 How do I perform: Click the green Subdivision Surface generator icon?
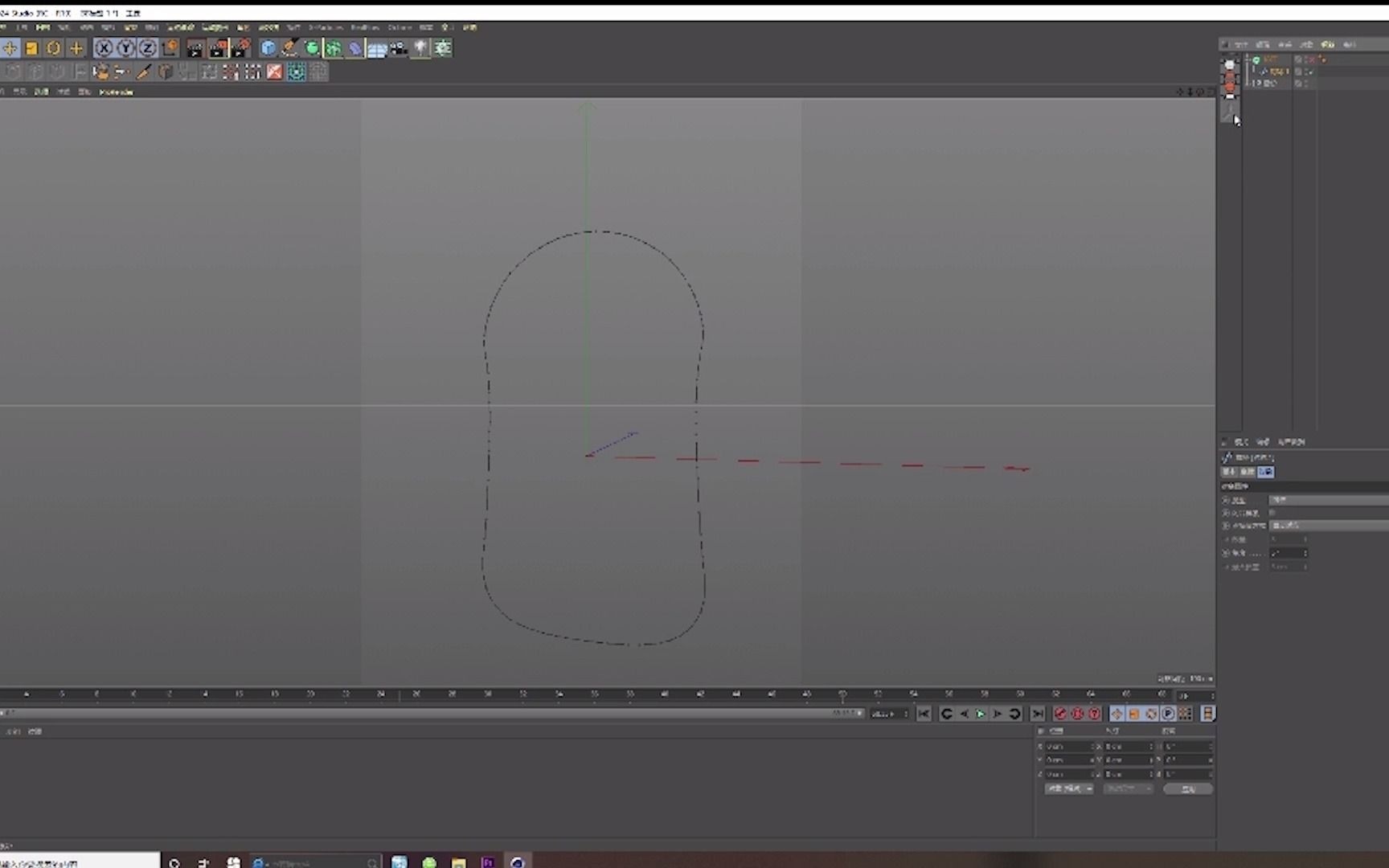pos(312,48)
